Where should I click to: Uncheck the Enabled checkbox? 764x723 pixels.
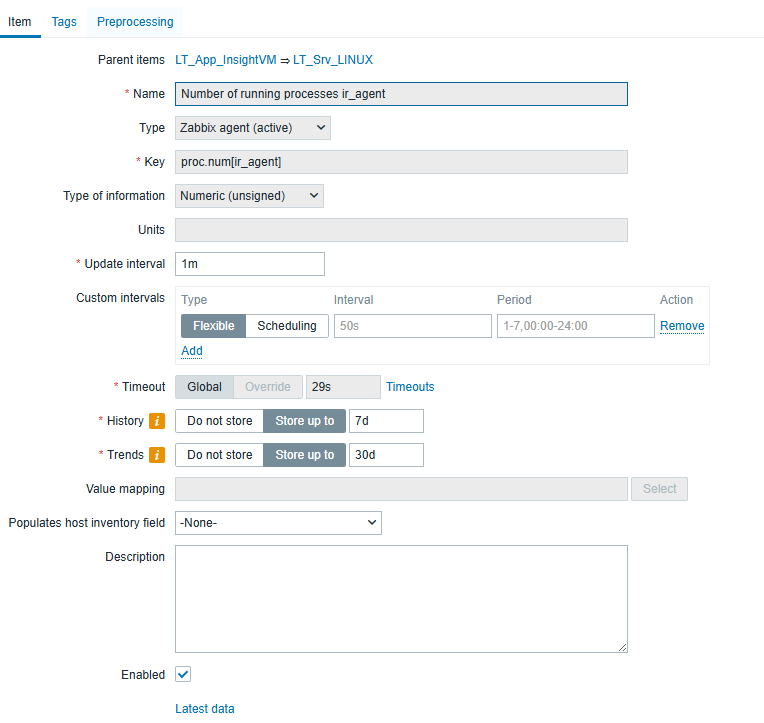[x=183, y=675]
